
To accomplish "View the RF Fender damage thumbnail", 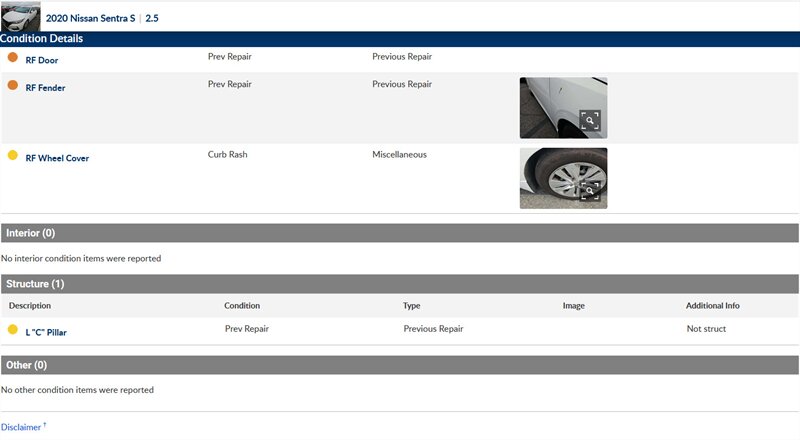I will (563, 108).
